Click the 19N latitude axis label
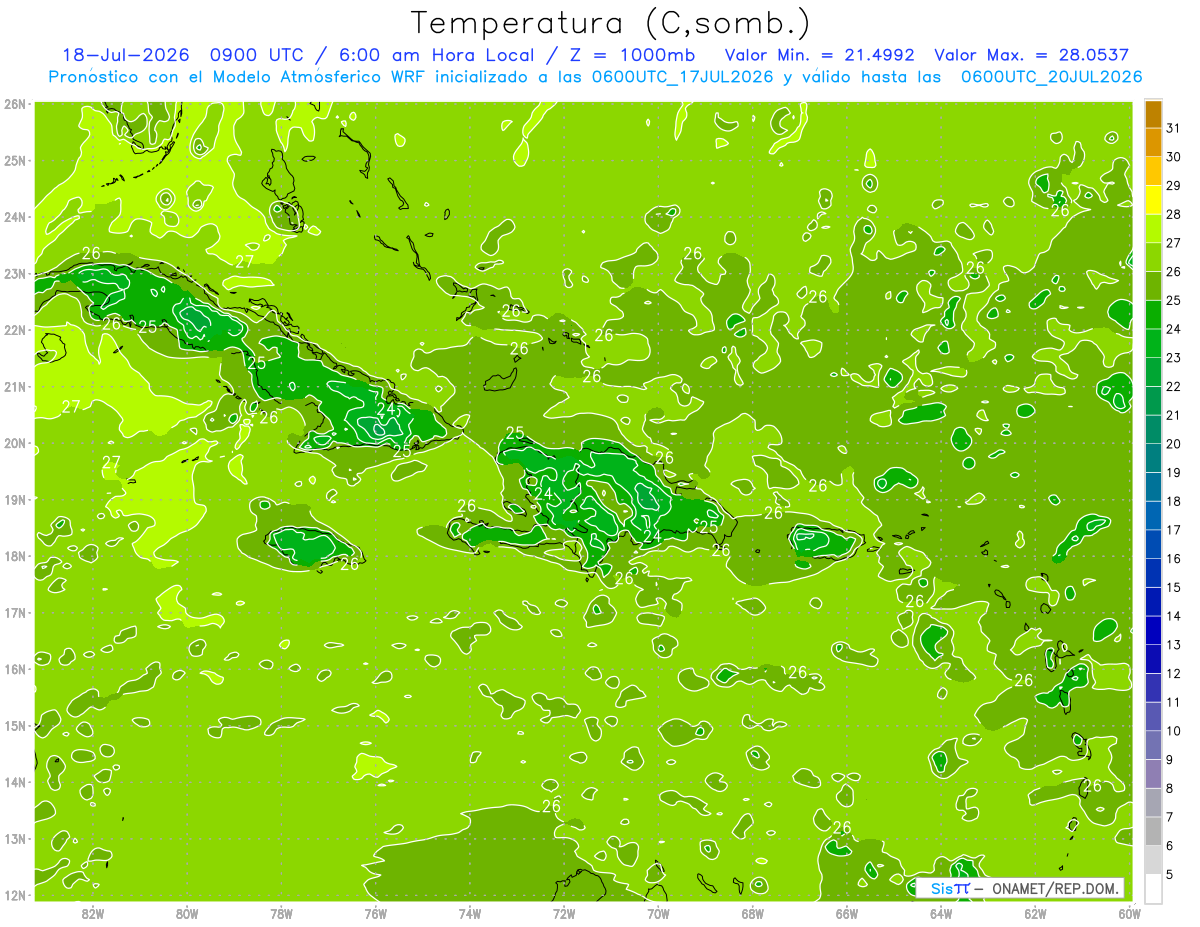 point(15,499)
